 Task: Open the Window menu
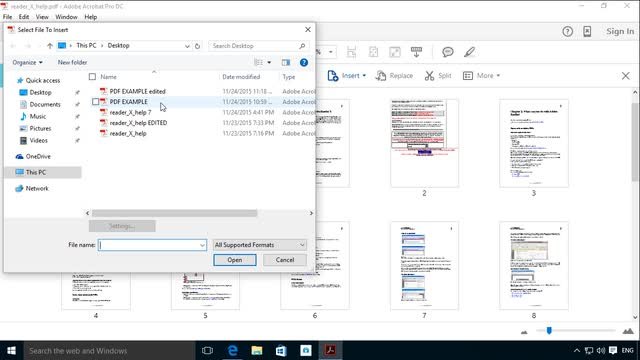66,17
